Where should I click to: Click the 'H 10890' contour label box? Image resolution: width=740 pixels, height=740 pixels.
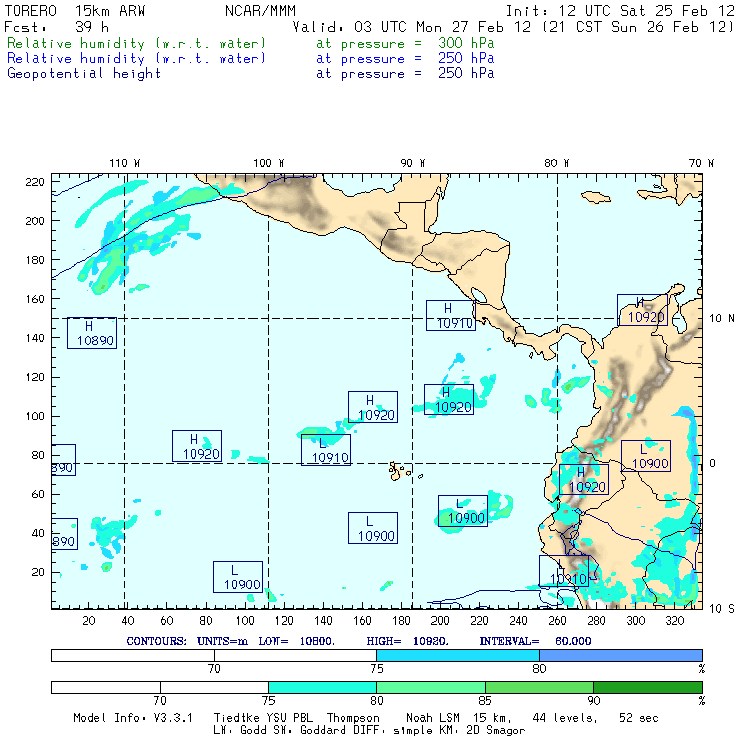point(92,333)
